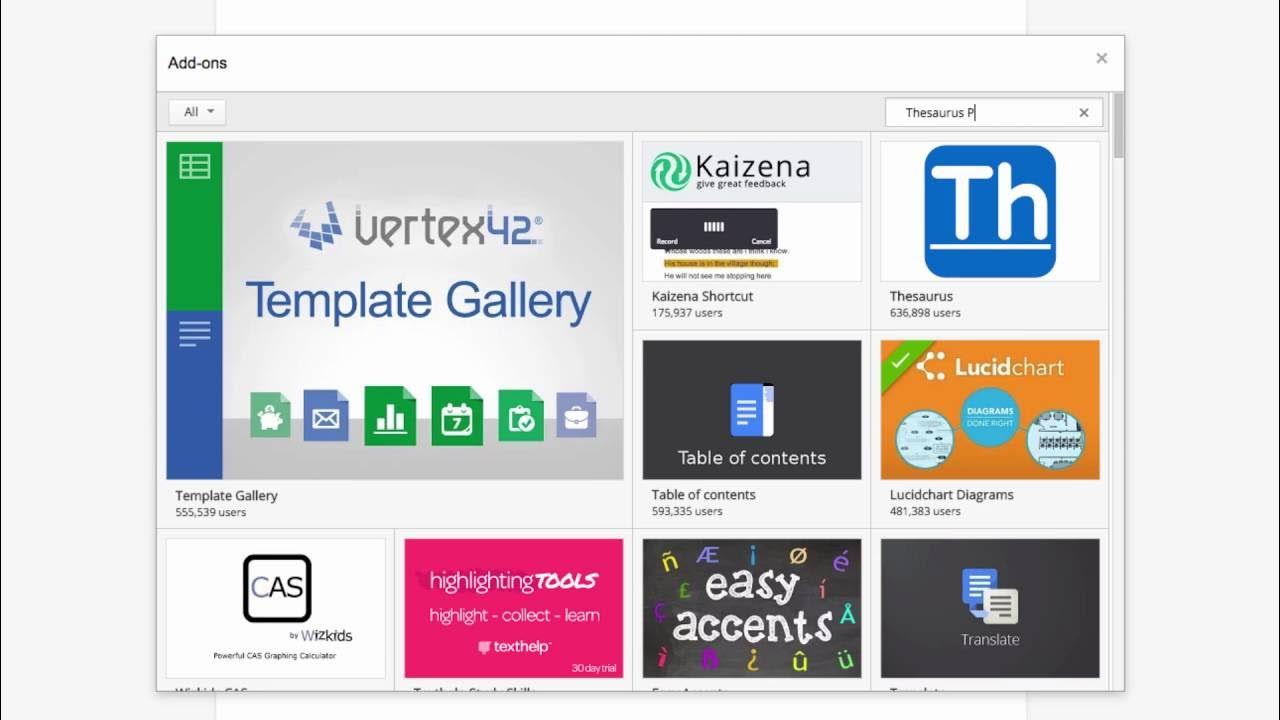Click the Lucidchart Diagrams title text

click(951, 495)
